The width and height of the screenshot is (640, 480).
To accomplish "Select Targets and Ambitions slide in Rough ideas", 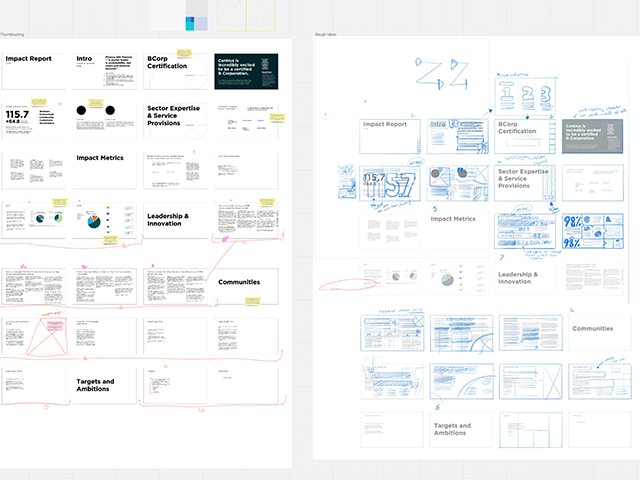I will [x=461, y=430].
